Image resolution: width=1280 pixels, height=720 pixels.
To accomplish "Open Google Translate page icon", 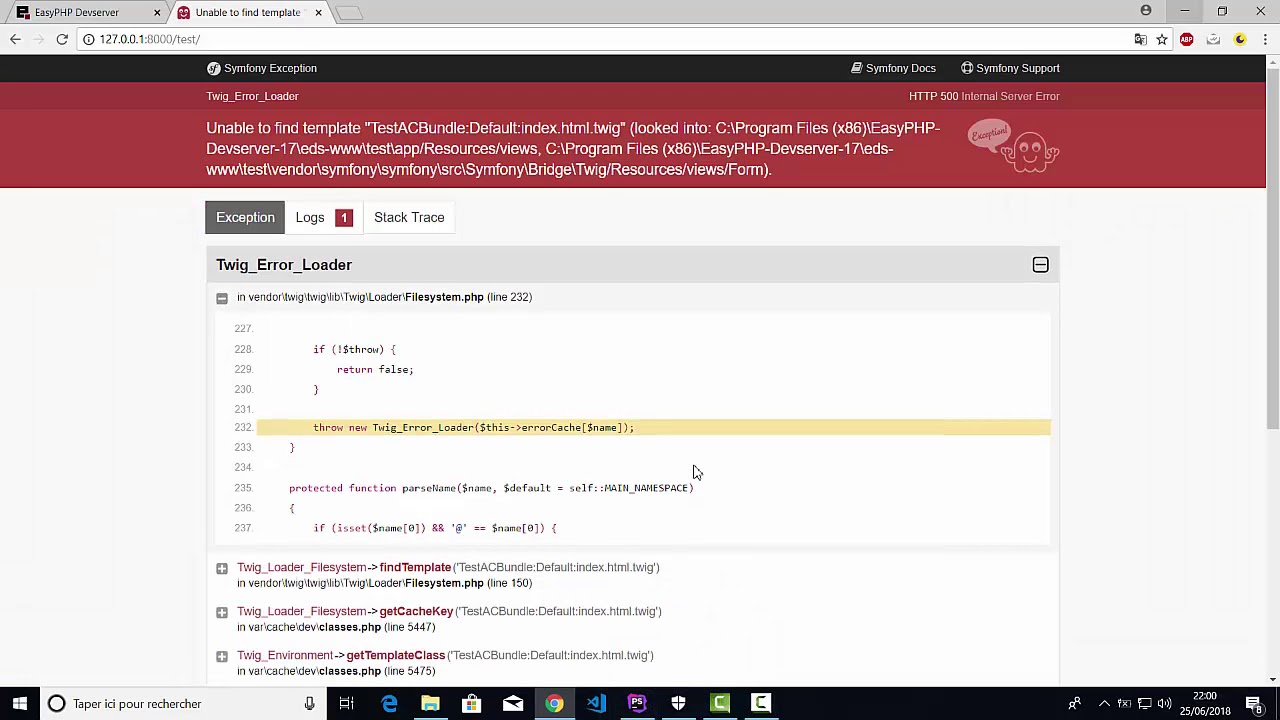I will pos(1140,39).
